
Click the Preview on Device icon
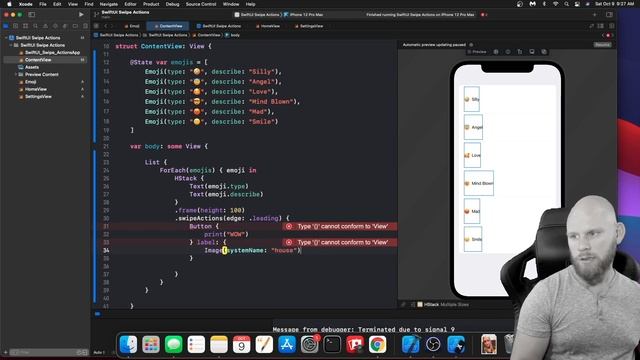tap(532, 52)
